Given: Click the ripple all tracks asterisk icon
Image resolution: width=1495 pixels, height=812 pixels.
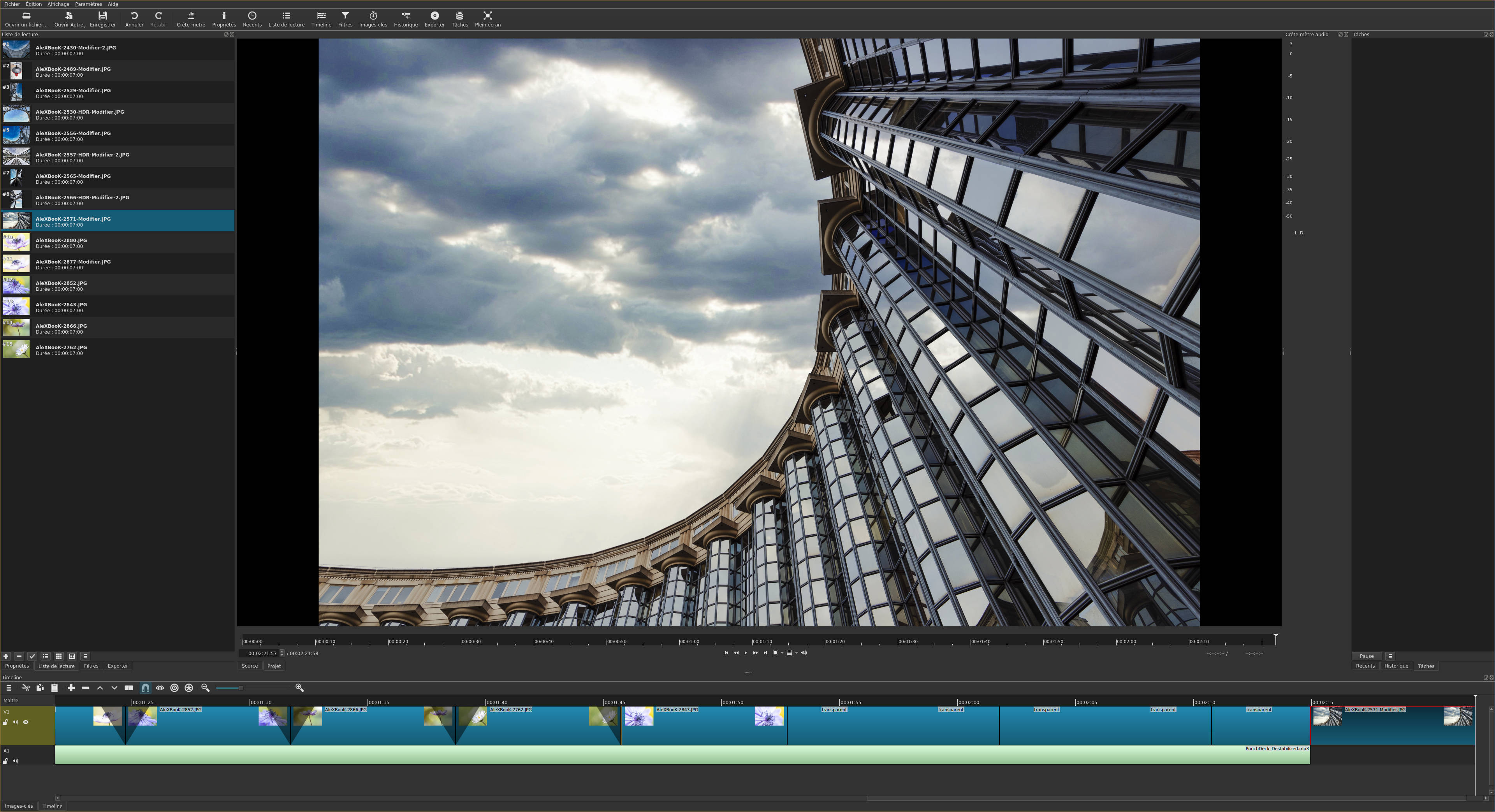Looking at the screenshot, I should click(x=188, y=688).
